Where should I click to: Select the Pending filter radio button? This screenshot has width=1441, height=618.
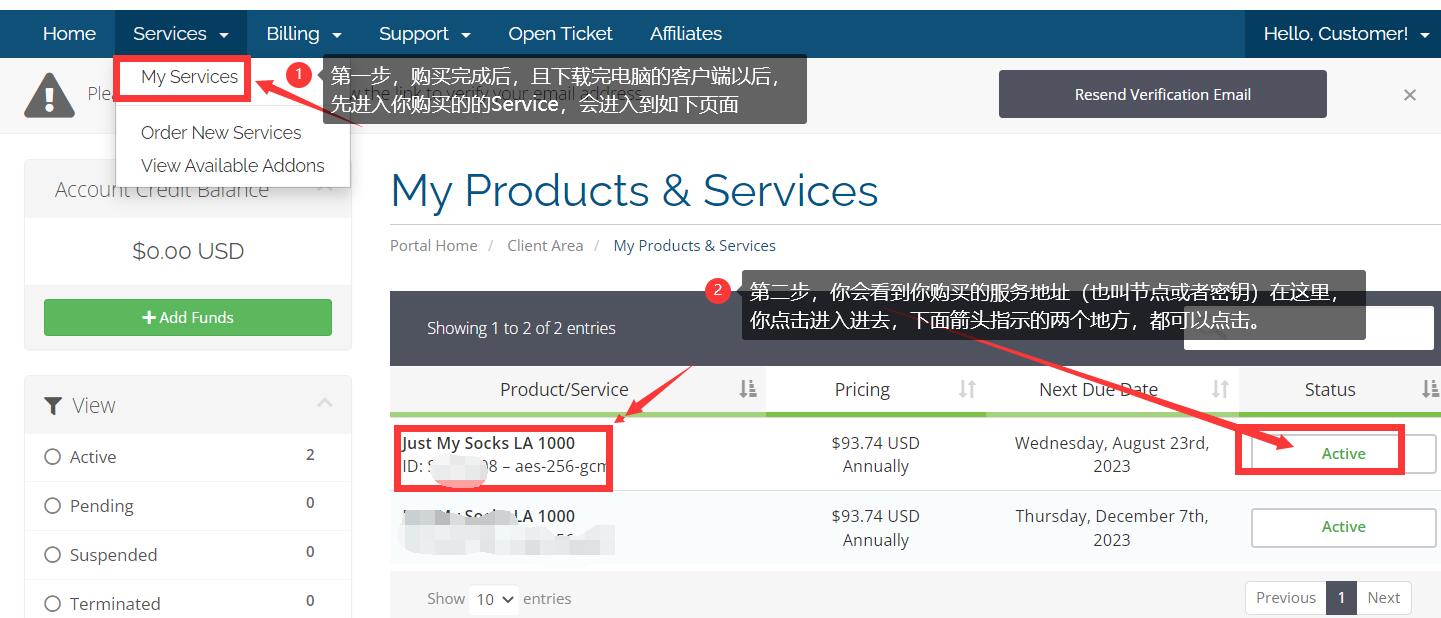[53, 506]
